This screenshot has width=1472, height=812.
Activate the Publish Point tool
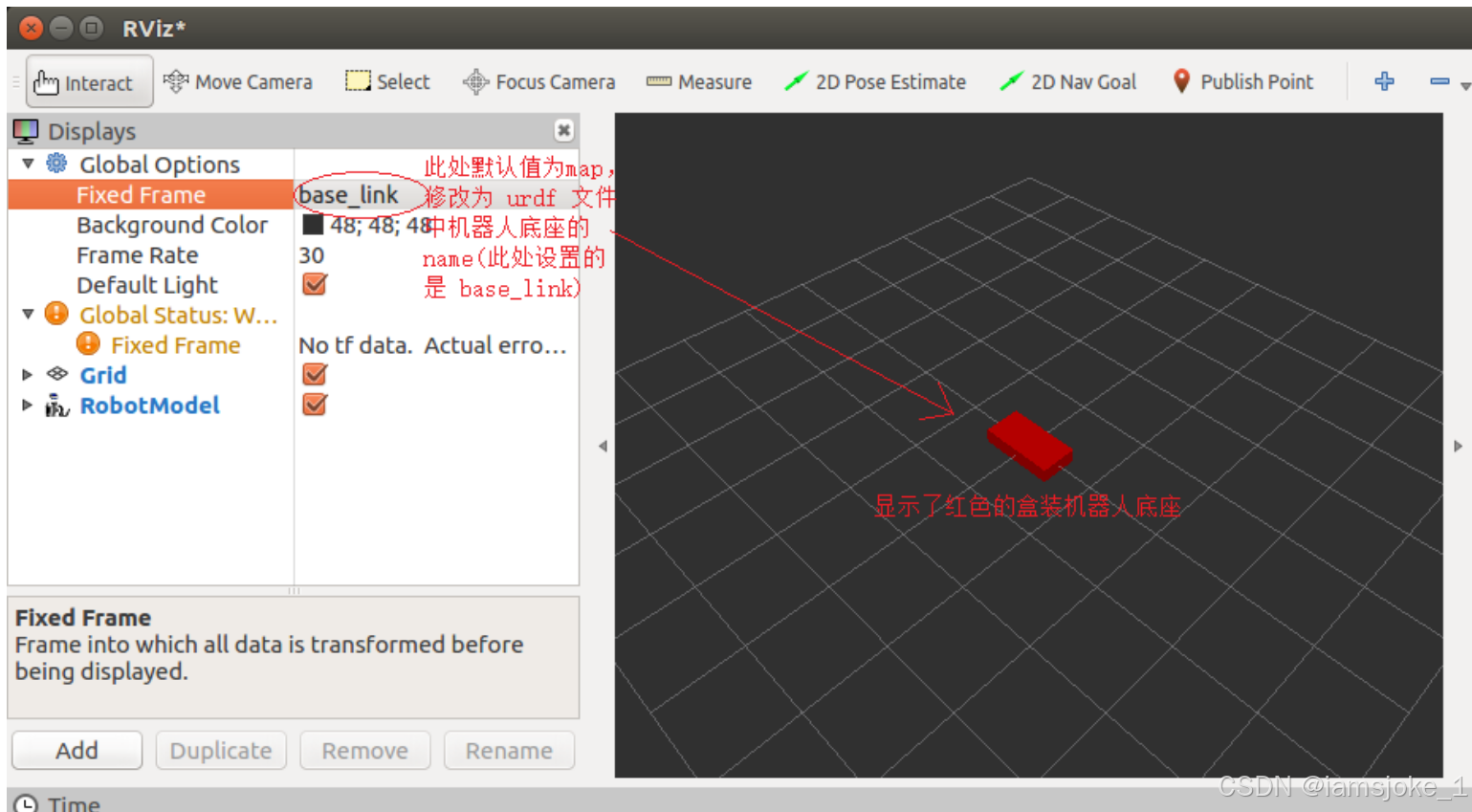click(1243, 82)
